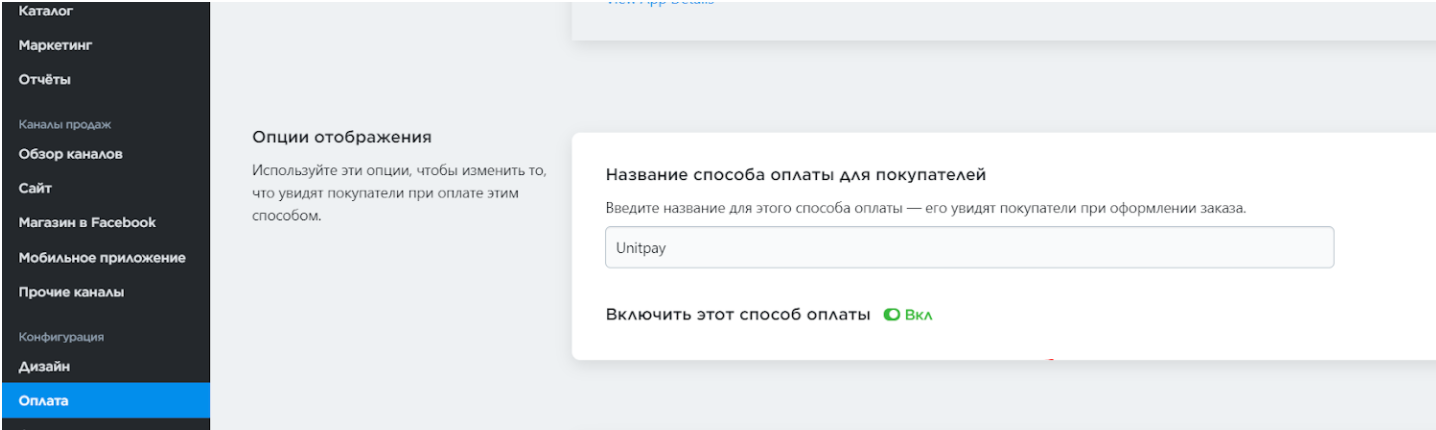This screenshot has height=430, width=1436.
Task: Click the Включить этот способ оплаты label
Action: point(739,314)
